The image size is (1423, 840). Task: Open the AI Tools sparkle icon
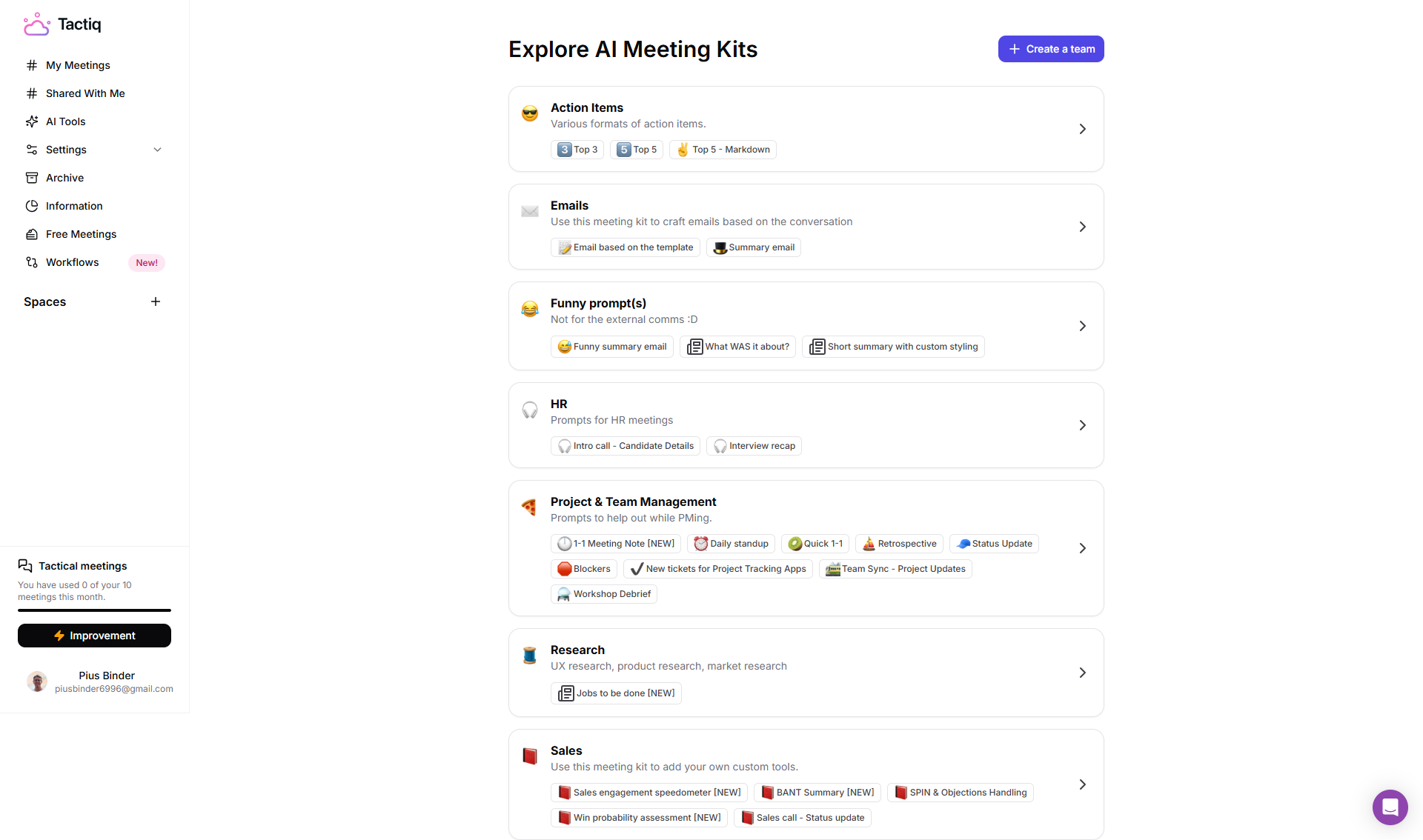pyautogui.click(x=32, y=121)
